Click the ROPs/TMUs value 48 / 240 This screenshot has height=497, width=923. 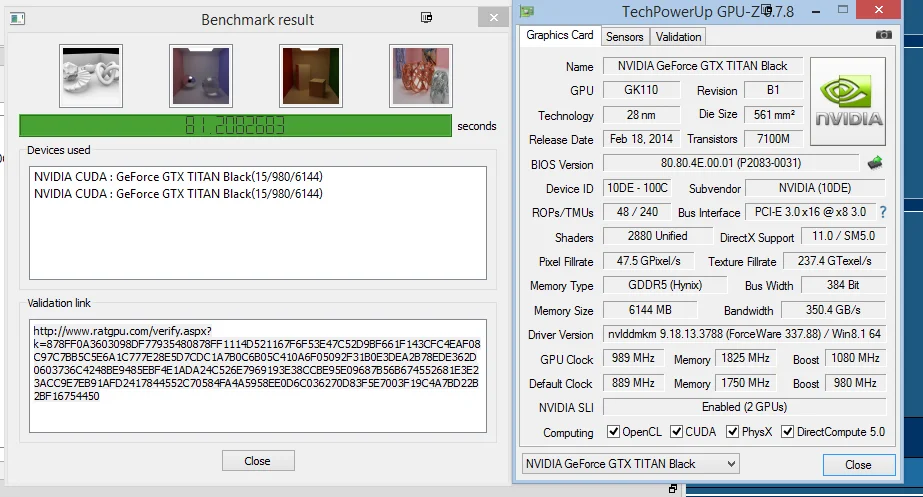coord(638,212)
